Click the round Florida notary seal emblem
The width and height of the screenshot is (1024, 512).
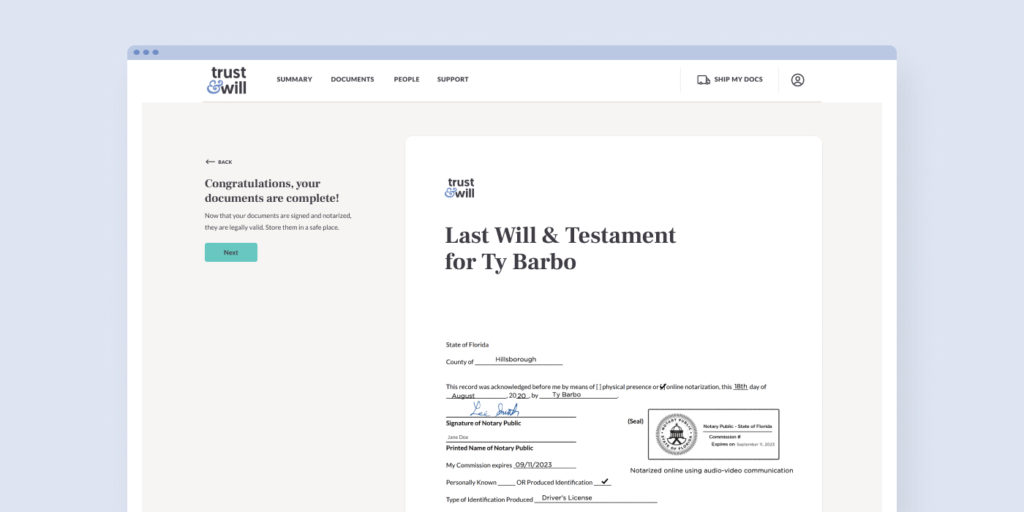click(x=676, y=434)
